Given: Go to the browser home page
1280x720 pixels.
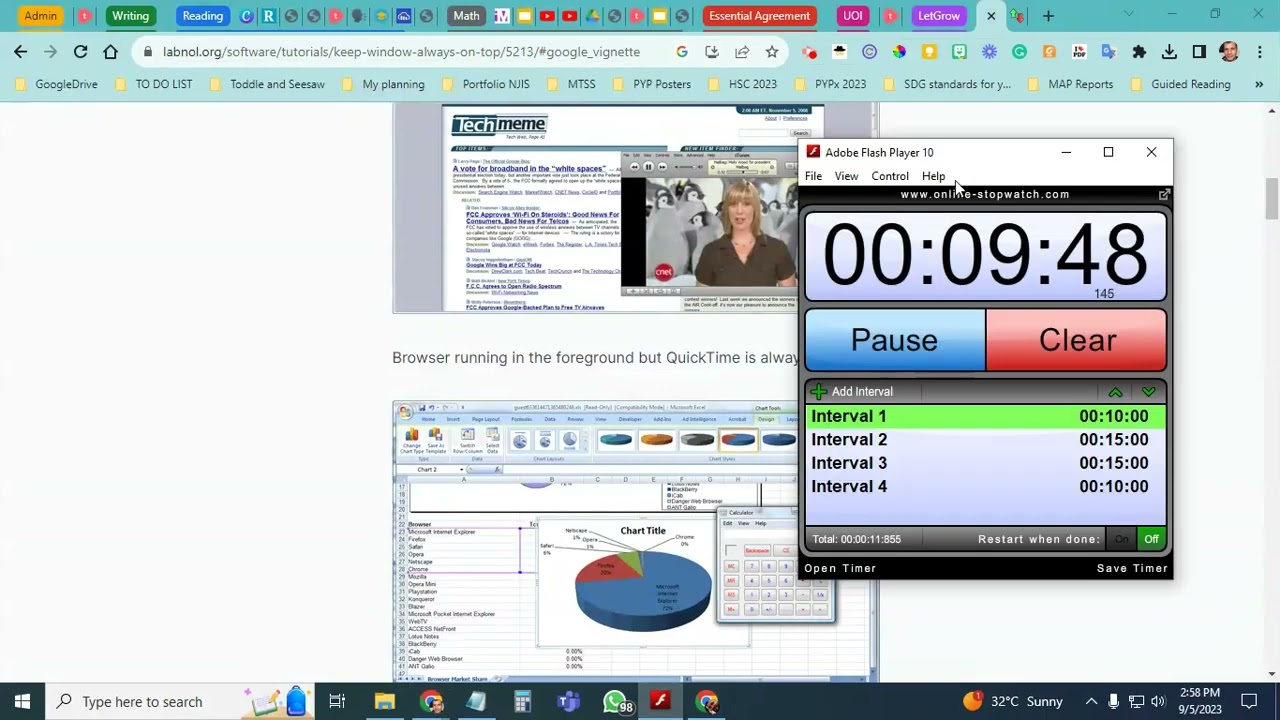Looking at the screenshot, I should 111,52.
